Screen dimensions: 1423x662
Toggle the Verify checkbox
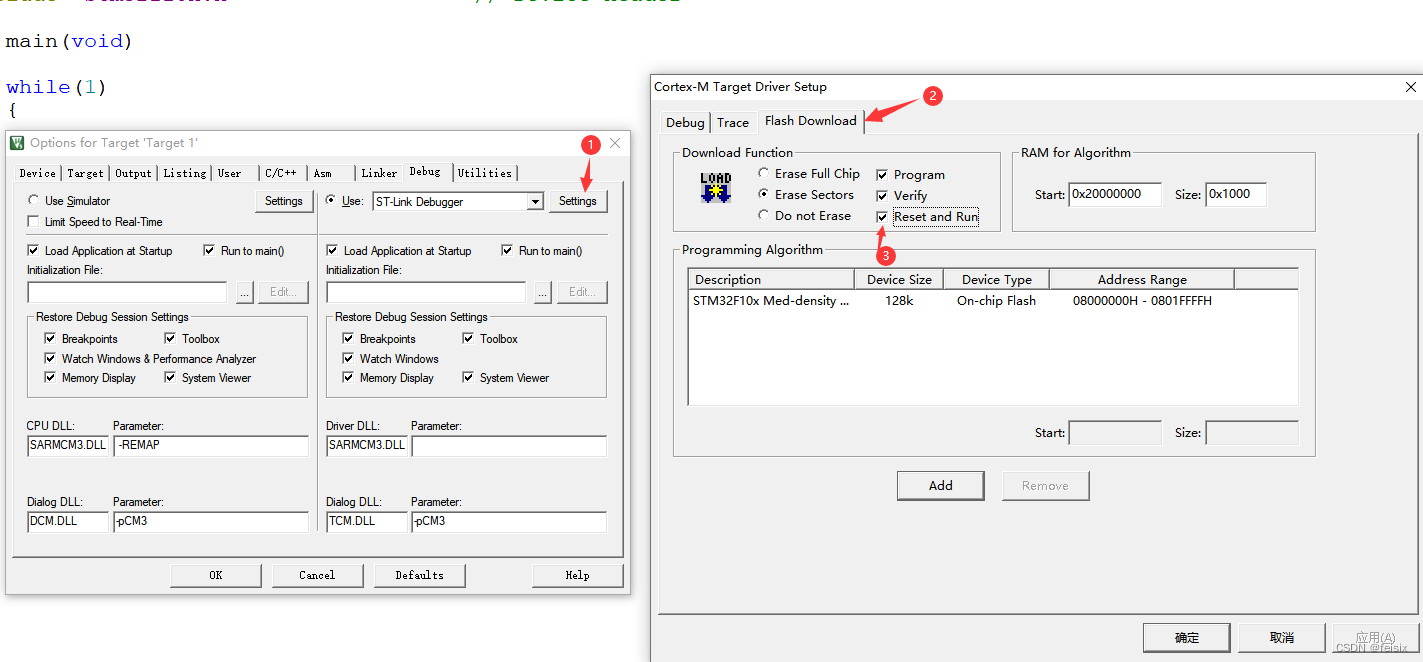(x=882, y=196)
